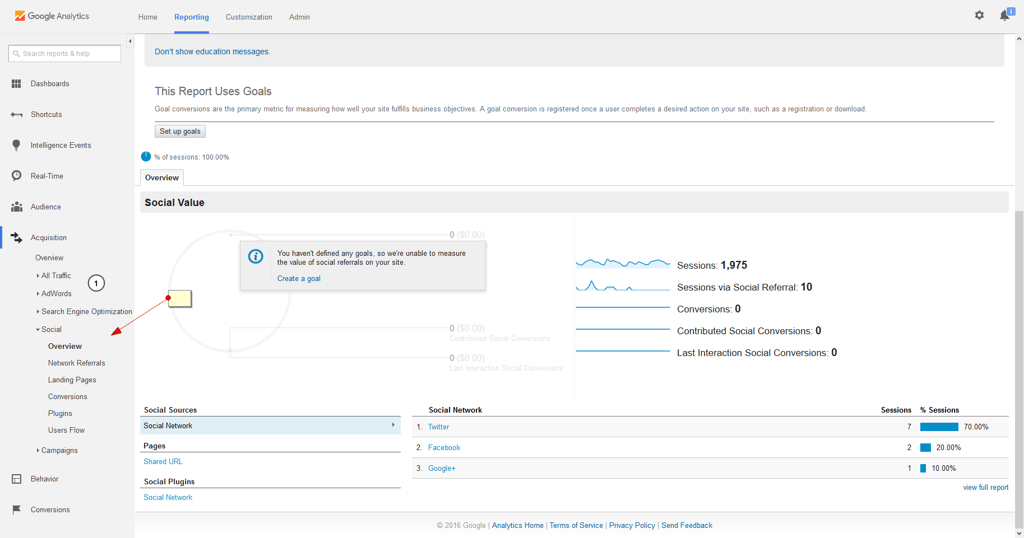Click the Shared URL link
Viewport: 1024px width, 538px height.
[163, 461]
